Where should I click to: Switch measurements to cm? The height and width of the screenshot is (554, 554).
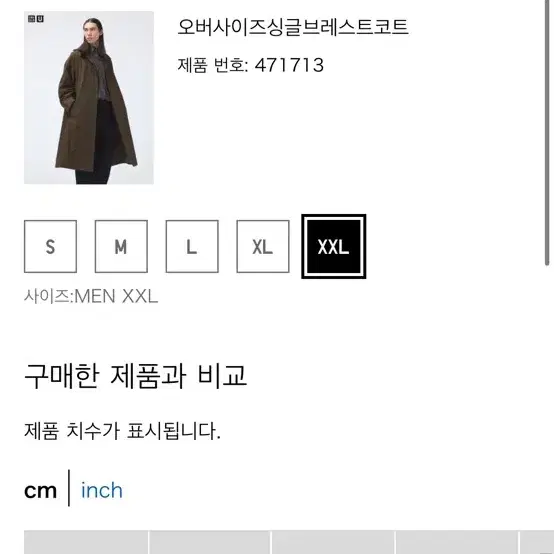pos(40,491)
